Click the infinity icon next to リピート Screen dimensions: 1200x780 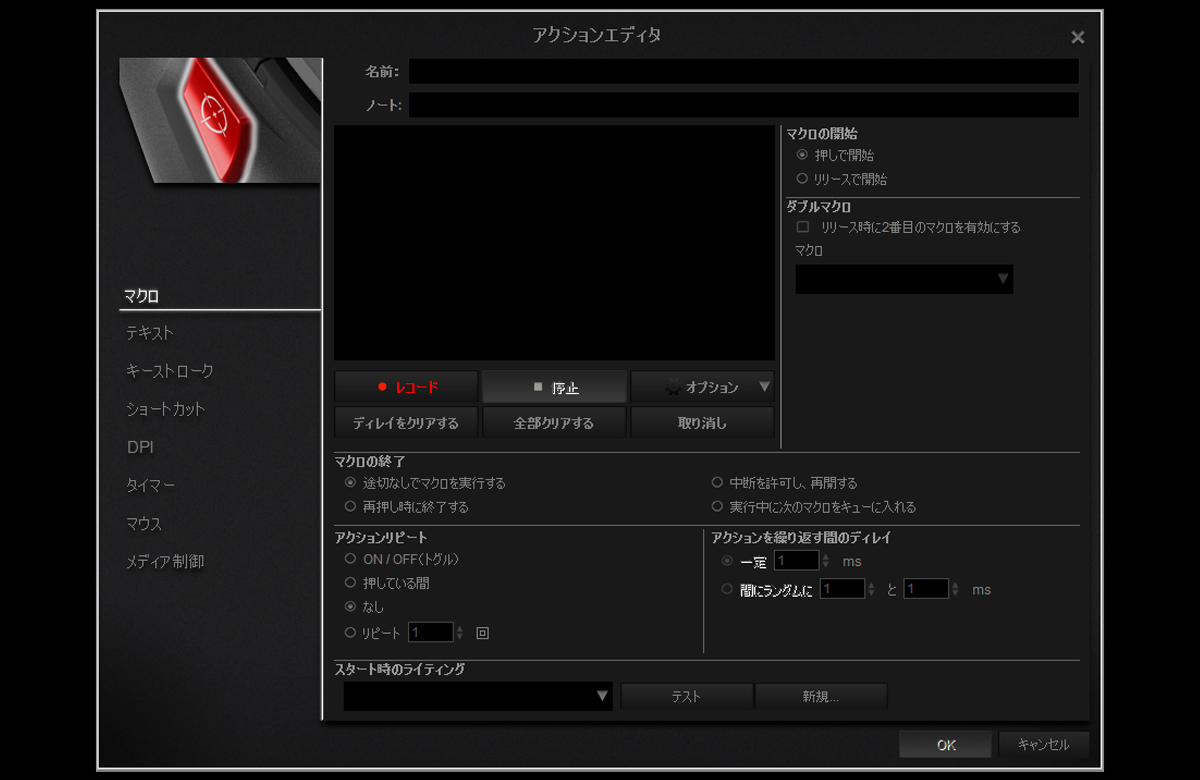click(482, 633)
